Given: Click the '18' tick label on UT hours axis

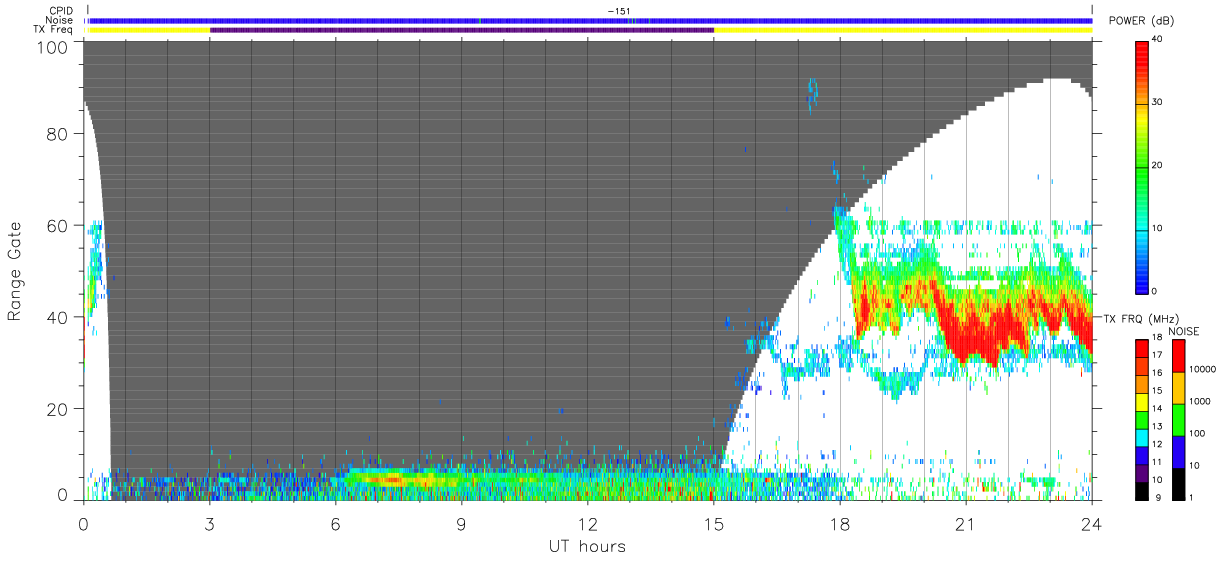Looking at the screenshot, I should pos(840,524).
